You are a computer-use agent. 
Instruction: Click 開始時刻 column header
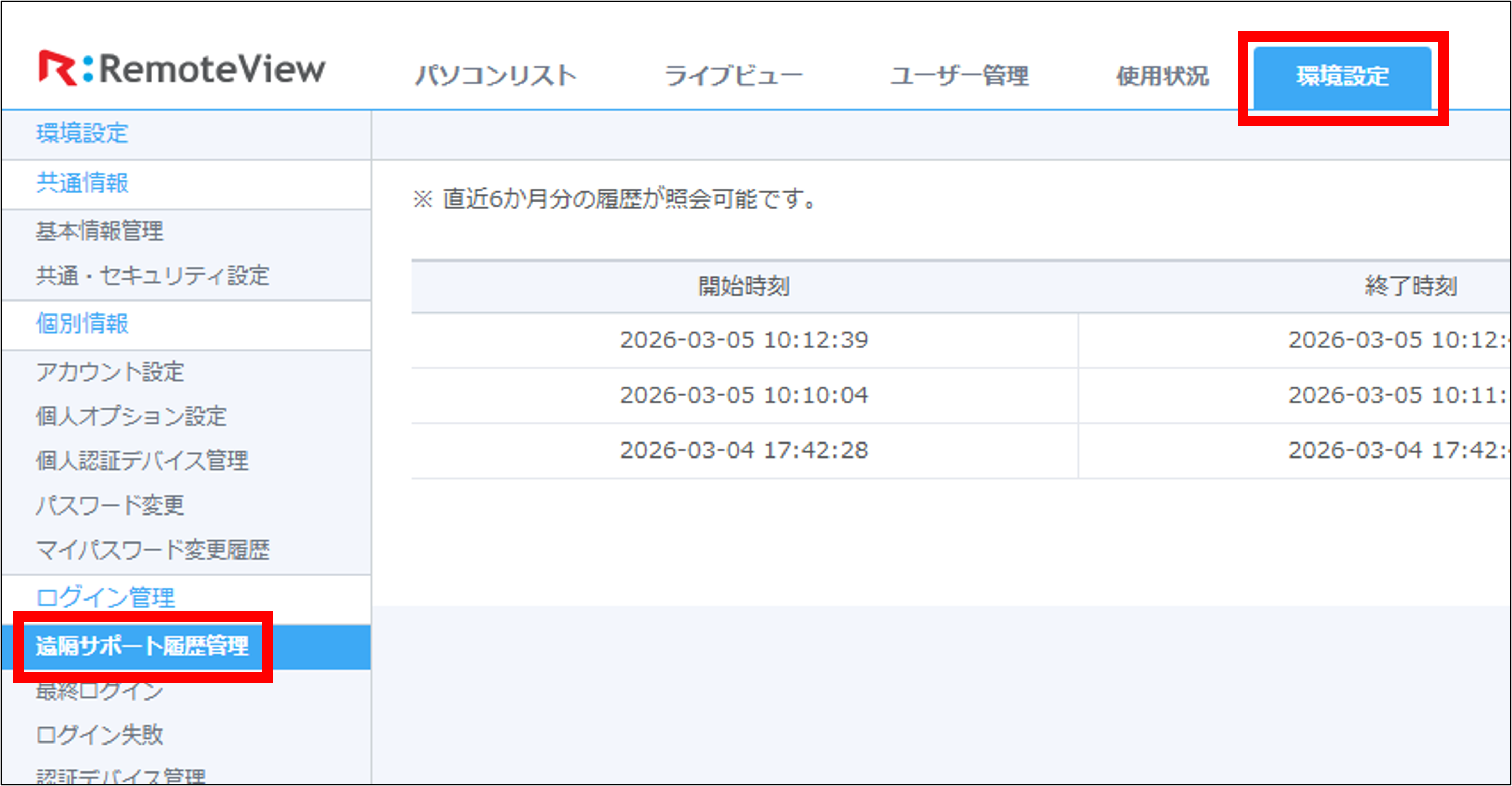point(744,287)
